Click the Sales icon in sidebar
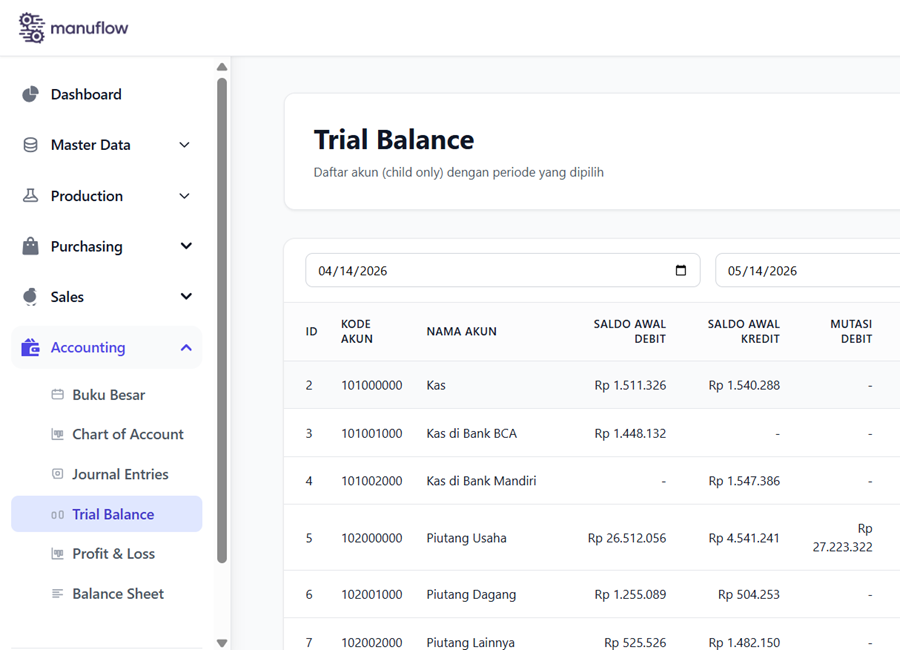 (x=30, y=296)
